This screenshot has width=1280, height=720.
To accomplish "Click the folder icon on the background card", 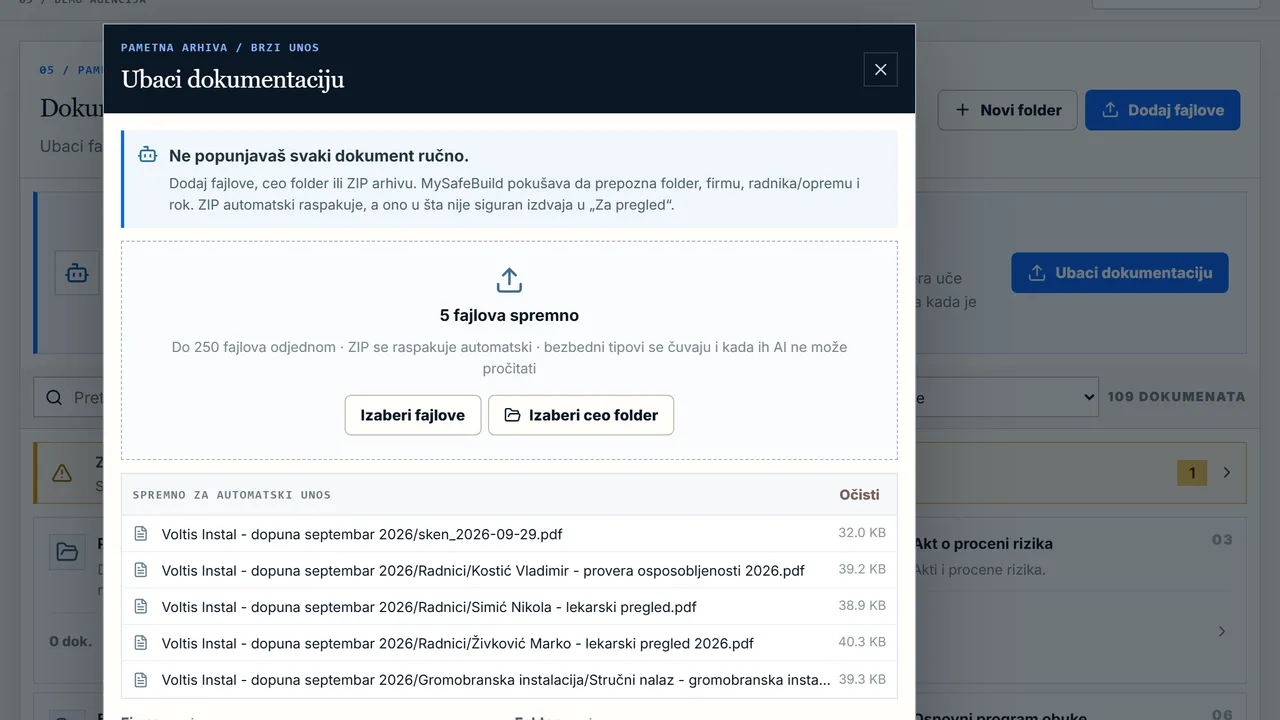I will (x=67, y=552).
